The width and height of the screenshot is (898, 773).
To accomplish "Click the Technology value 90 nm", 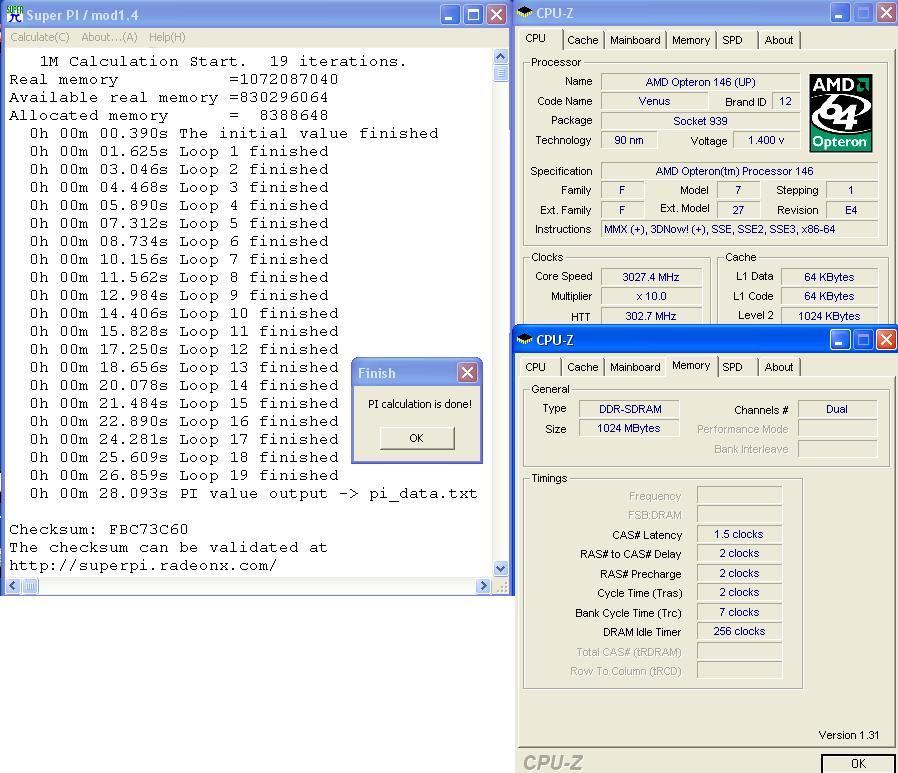I will 629,140.
